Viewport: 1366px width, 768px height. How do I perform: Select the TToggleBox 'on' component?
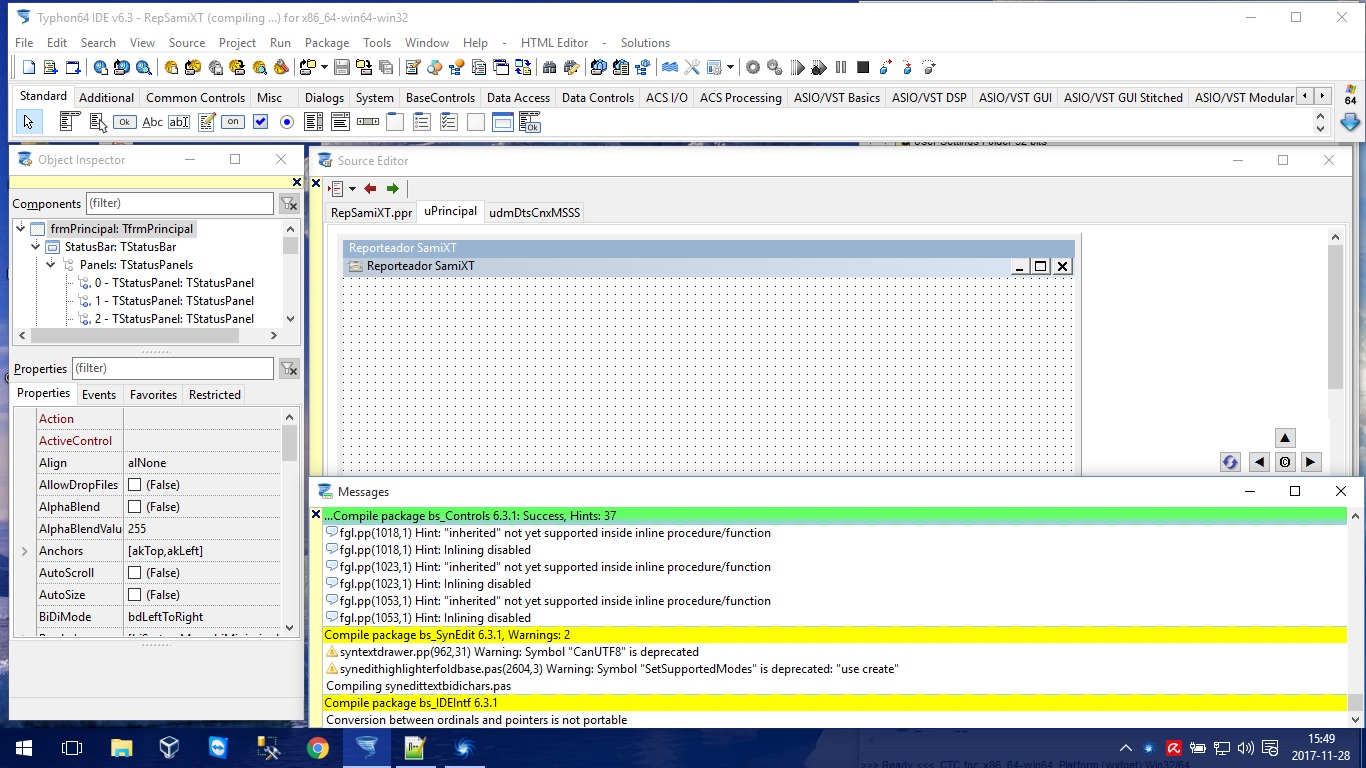pyautogui.click(x=233, y=122)
